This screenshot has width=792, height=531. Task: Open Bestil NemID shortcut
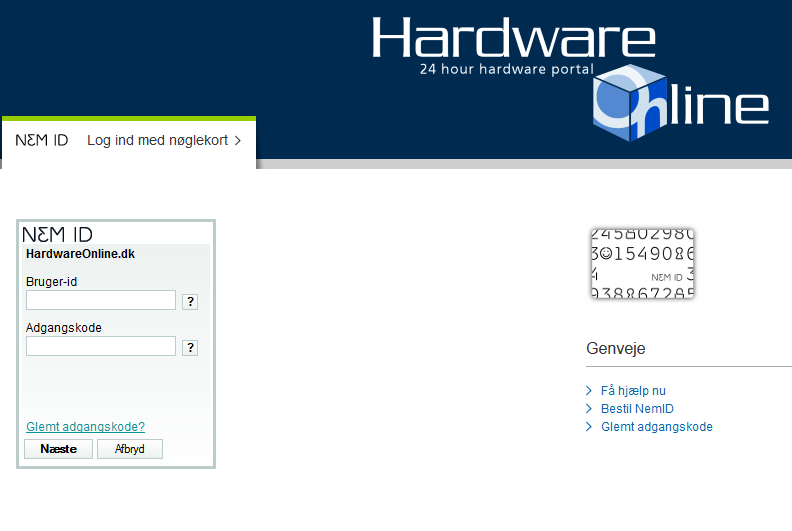click(x=637, y=408)
